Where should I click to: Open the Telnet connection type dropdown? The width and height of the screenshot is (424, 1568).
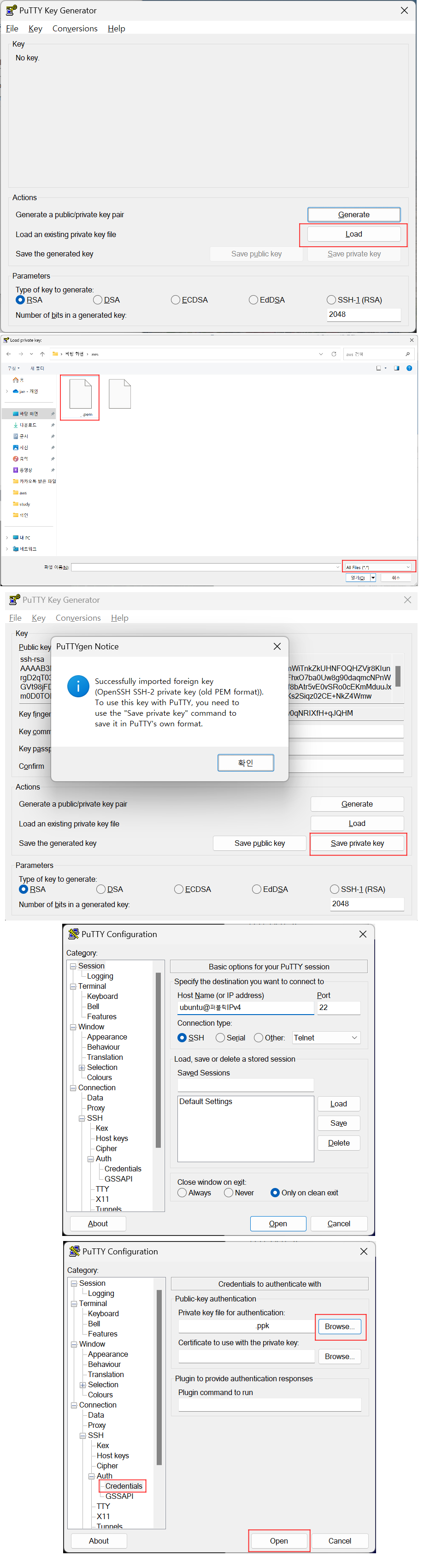(326, 1038)
